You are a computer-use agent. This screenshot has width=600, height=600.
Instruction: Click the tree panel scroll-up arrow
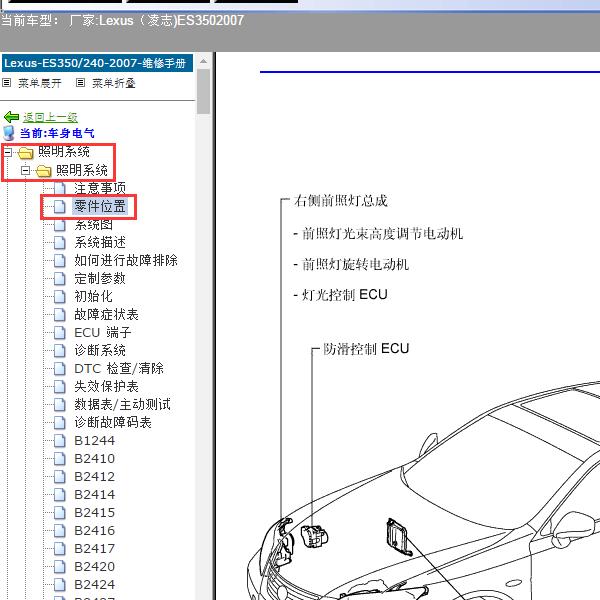[x=204, y=61]
